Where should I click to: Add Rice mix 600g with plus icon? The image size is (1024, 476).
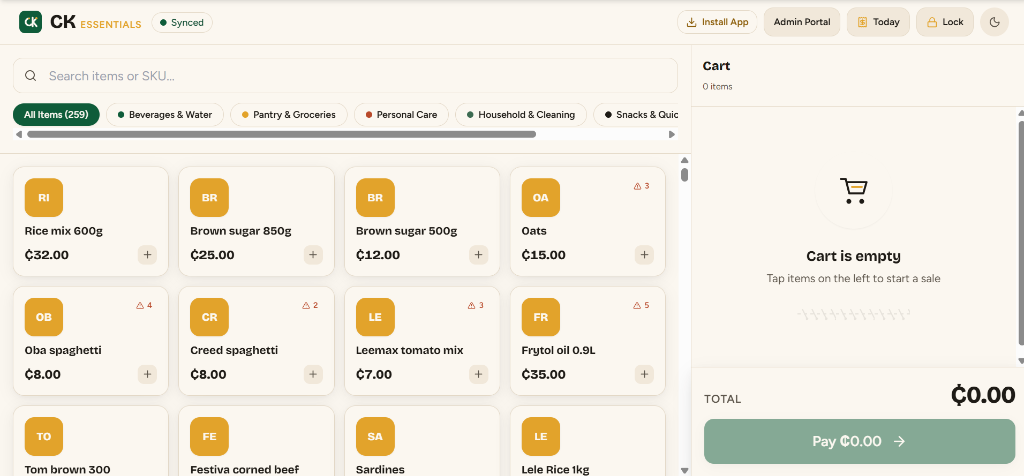tap(147, 255)
